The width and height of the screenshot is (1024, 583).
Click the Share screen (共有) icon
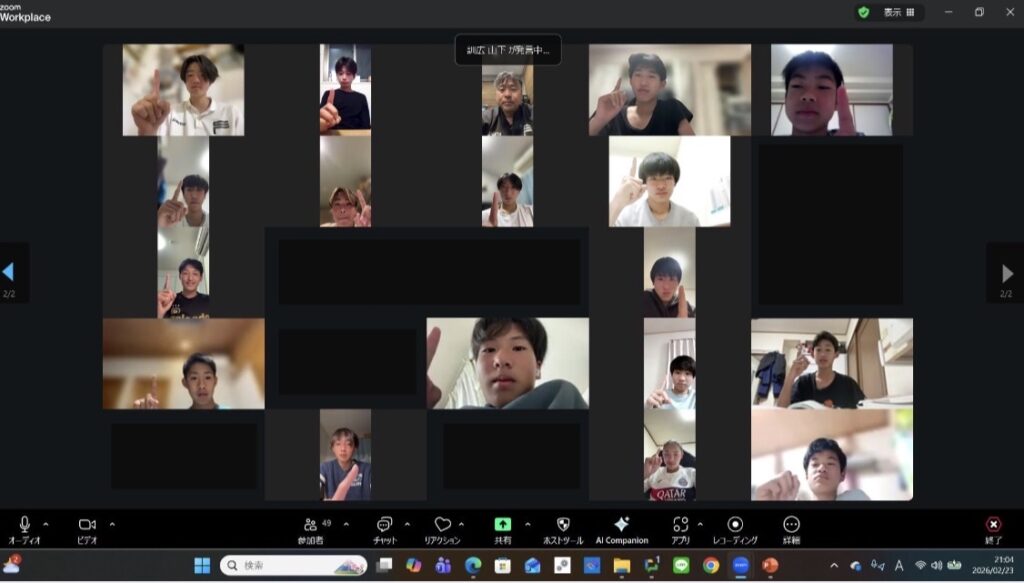[502, 525]
